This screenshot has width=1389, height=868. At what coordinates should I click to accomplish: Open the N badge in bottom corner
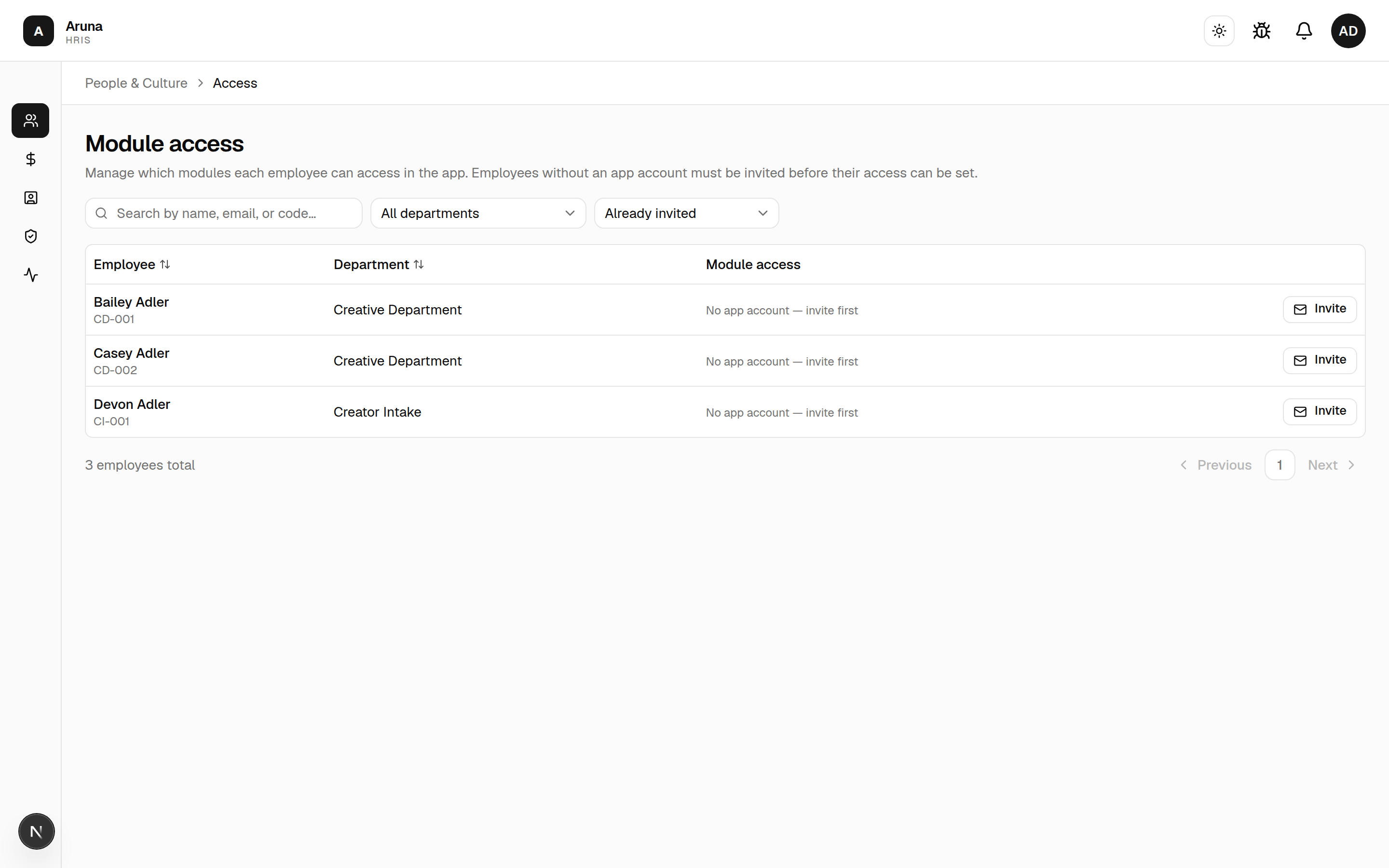[36, 831]
